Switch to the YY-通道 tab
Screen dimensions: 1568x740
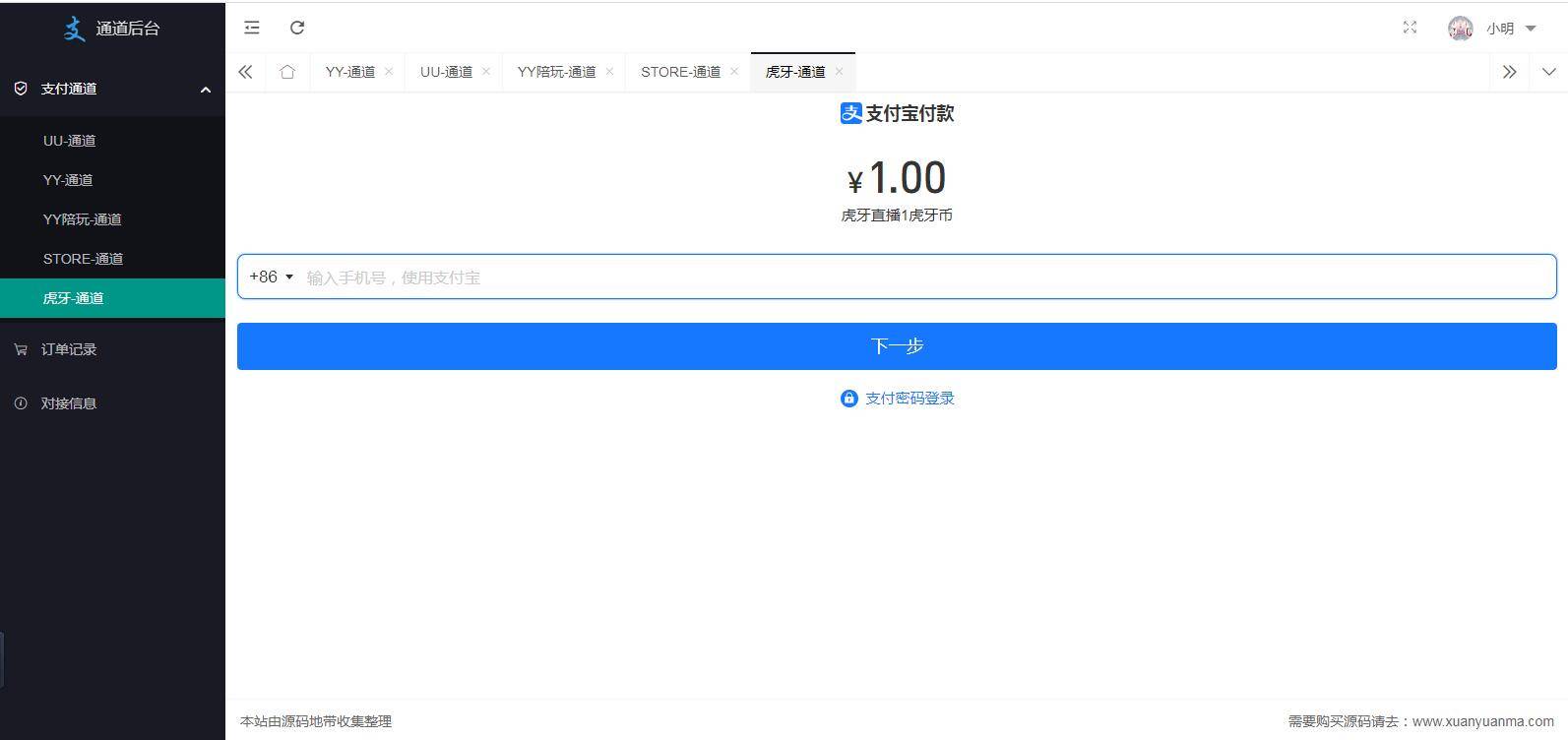coord(350,72)
